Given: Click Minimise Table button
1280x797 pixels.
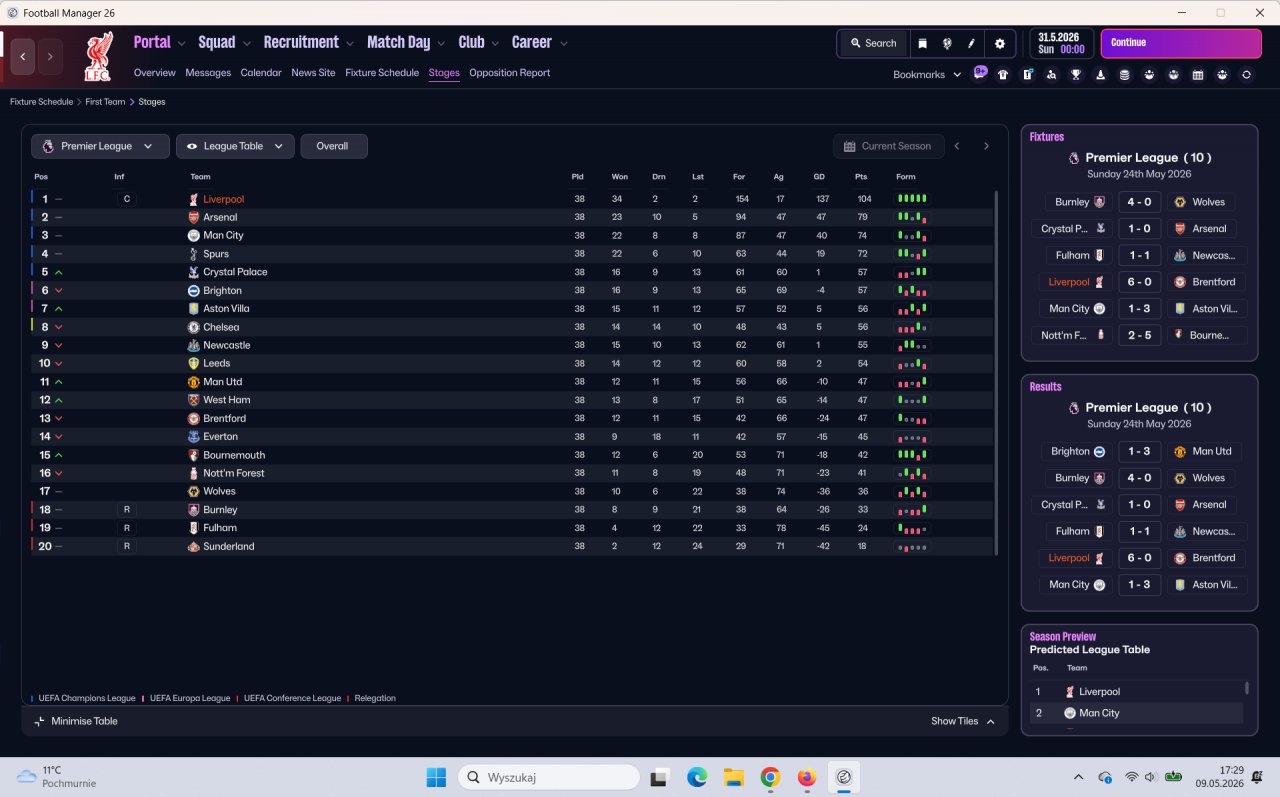Looking at the screenshot, I should [76, 721].
